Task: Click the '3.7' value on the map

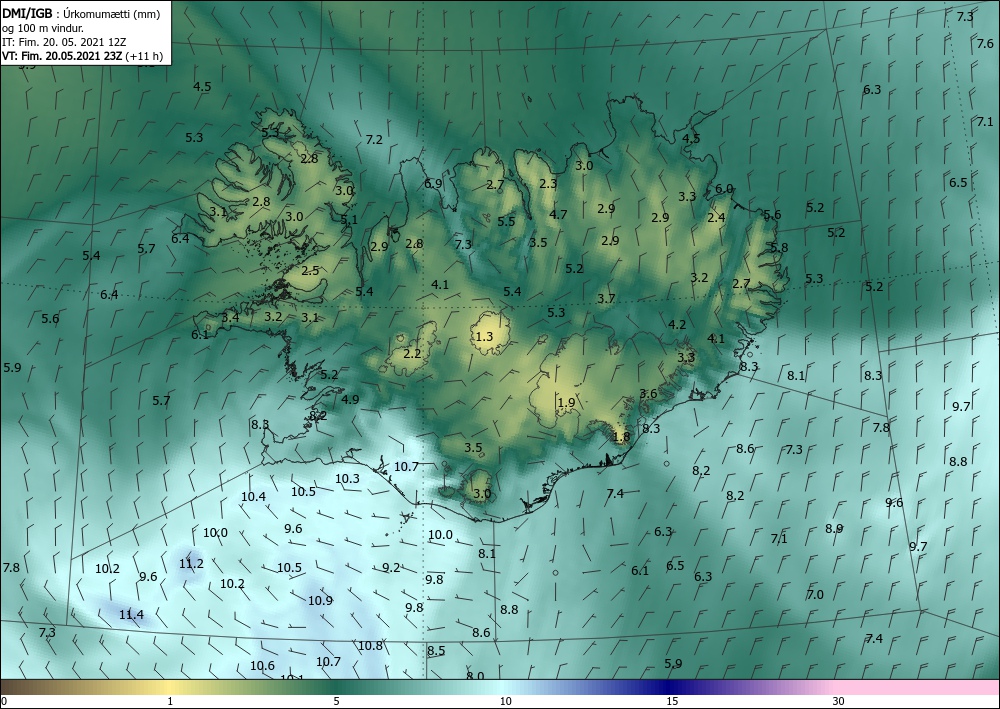Action: pyautogui.click(x=606, y=298)
